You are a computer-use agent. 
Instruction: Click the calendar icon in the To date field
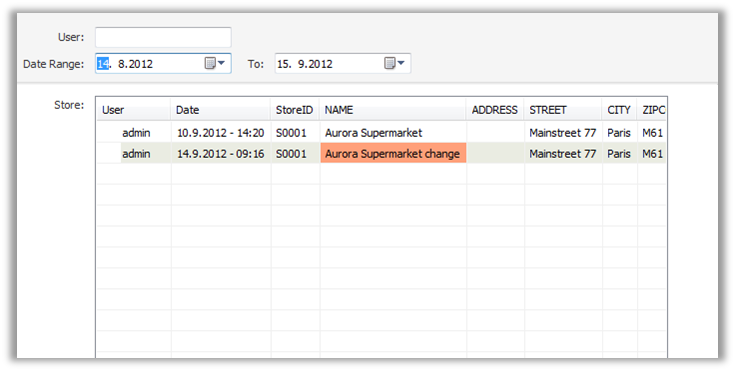point(390,63)
